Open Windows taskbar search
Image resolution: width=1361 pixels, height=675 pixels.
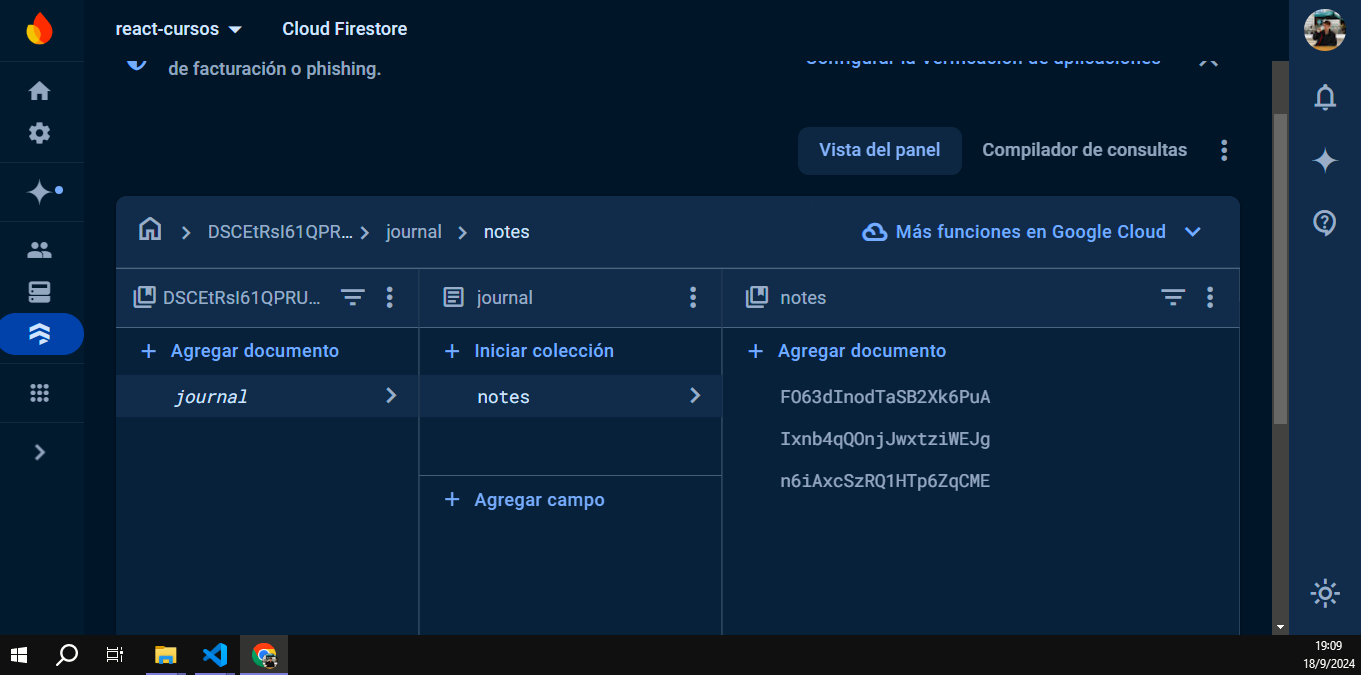[67, 655]
